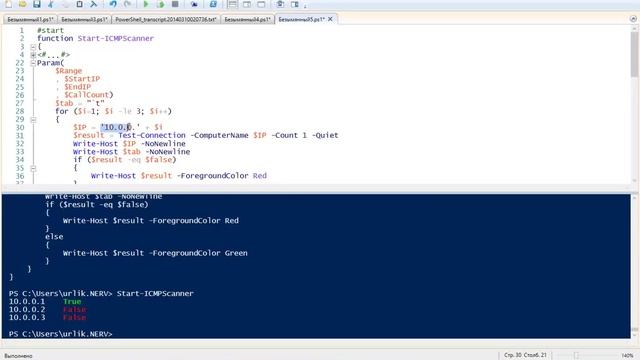Redo the last undone edit
The width and height of the screenshot is (640, 360).
pyautogui.click(x=127, y=4)
